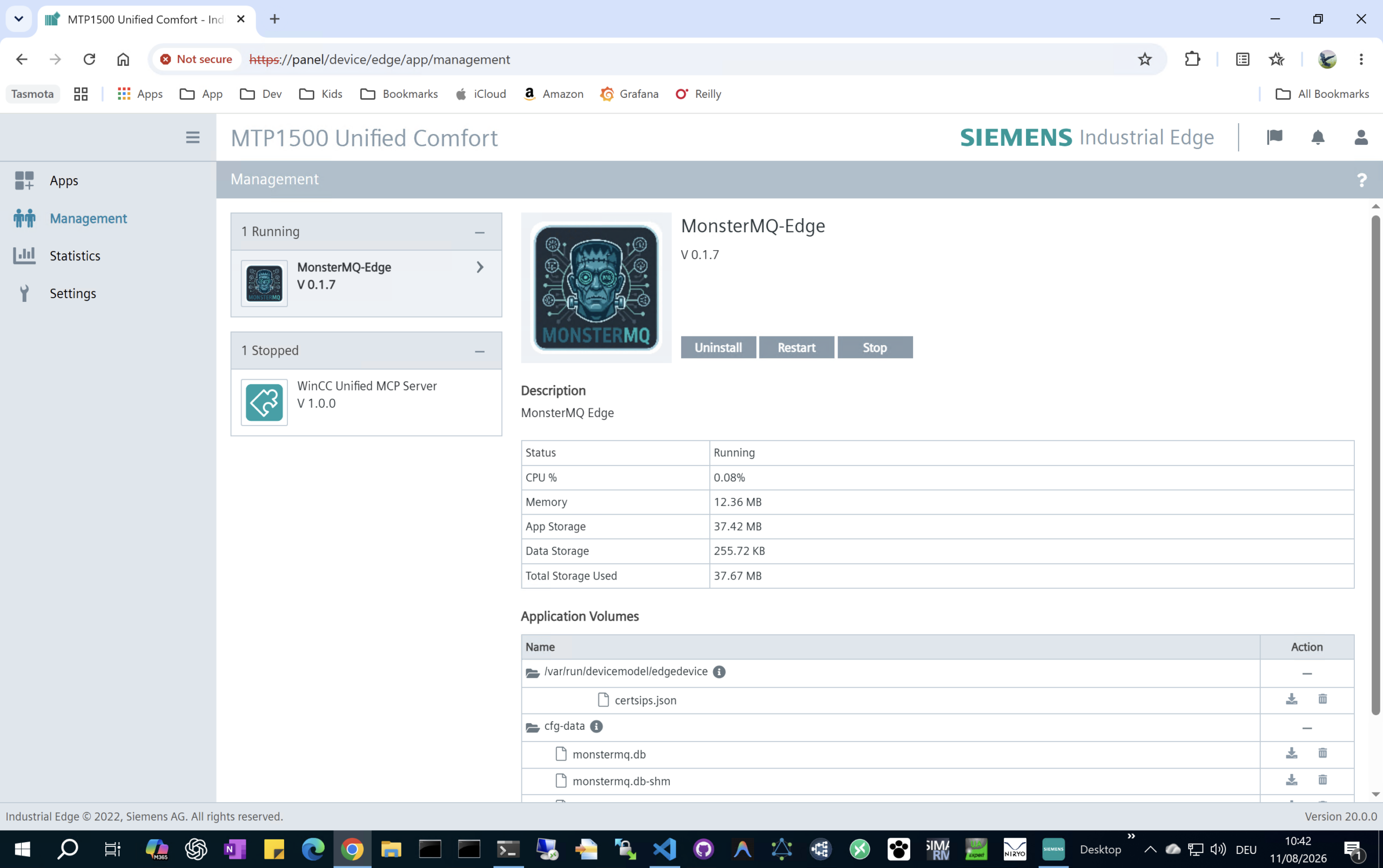1383x868 pixels.
Task: Collapse the 1 Running group
Action: [479, 232]
